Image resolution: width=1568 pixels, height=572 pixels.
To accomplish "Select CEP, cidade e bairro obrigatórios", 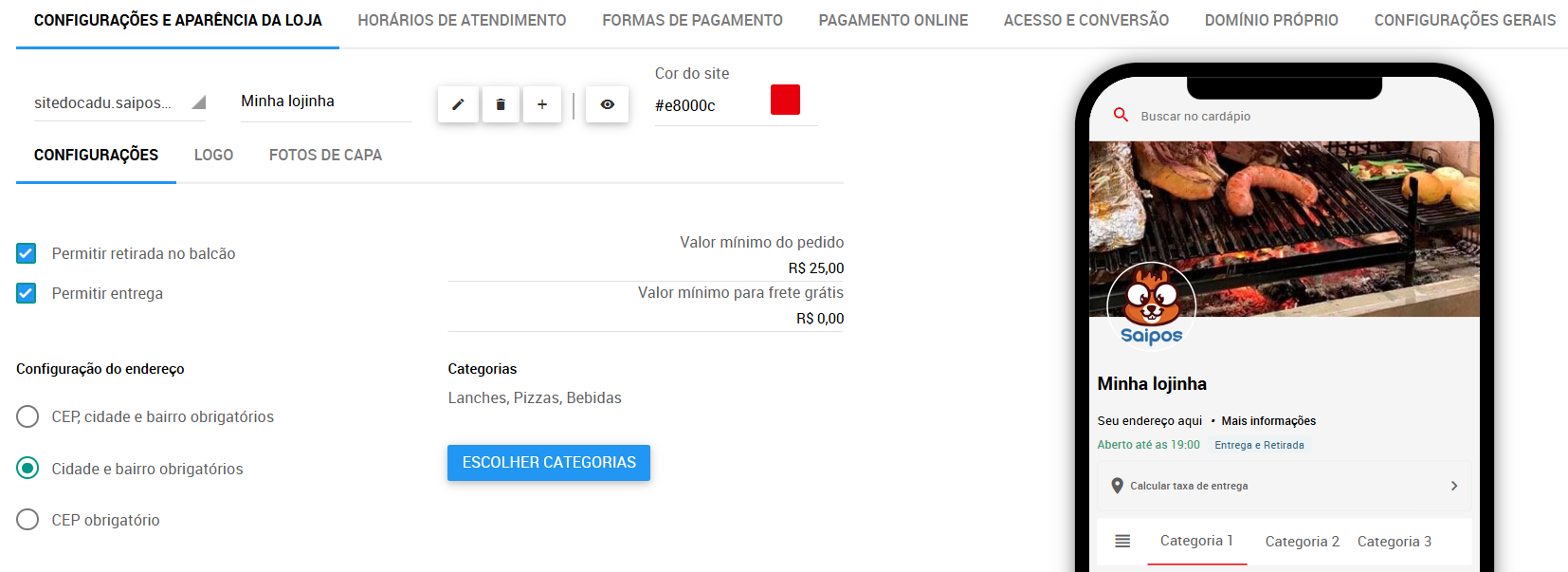I will coord(27,416).
